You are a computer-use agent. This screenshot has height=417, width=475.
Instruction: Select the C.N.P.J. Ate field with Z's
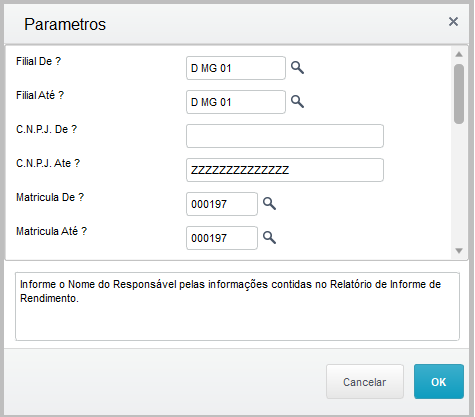285,170
